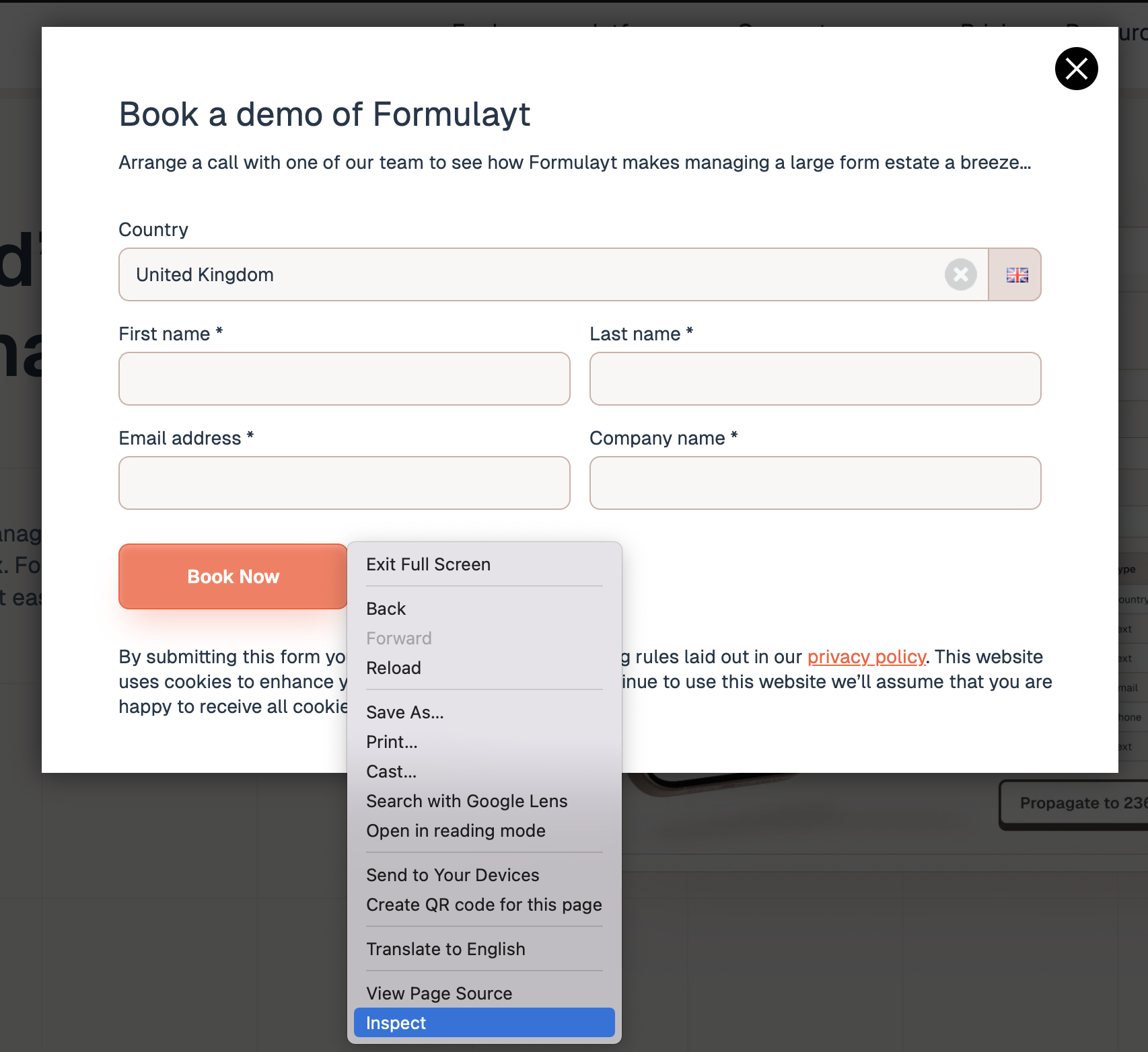
Task: Choose Create QR code for this page
Action: [485, 905]
